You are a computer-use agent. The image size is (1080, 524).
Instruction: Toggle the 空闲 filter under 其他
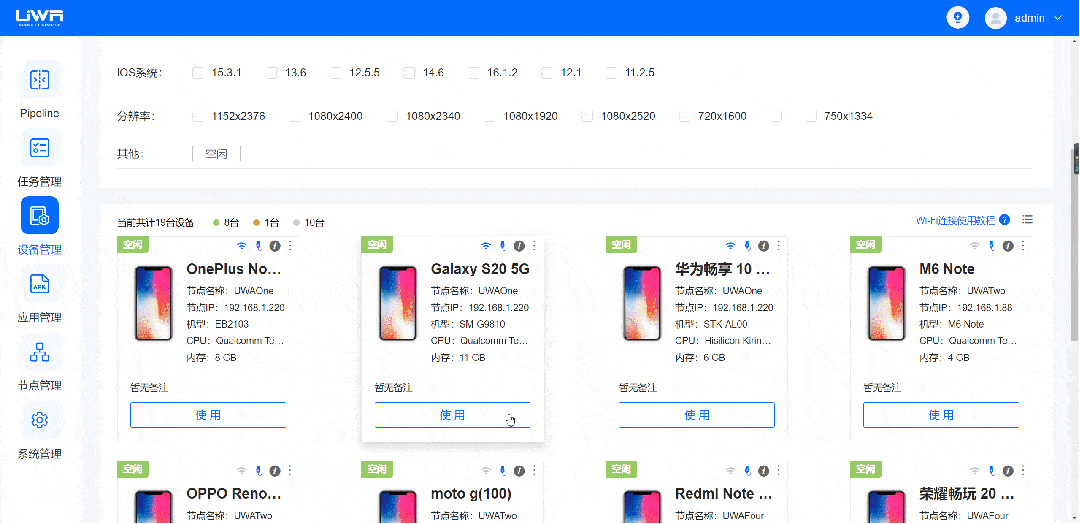coord(216,153)
